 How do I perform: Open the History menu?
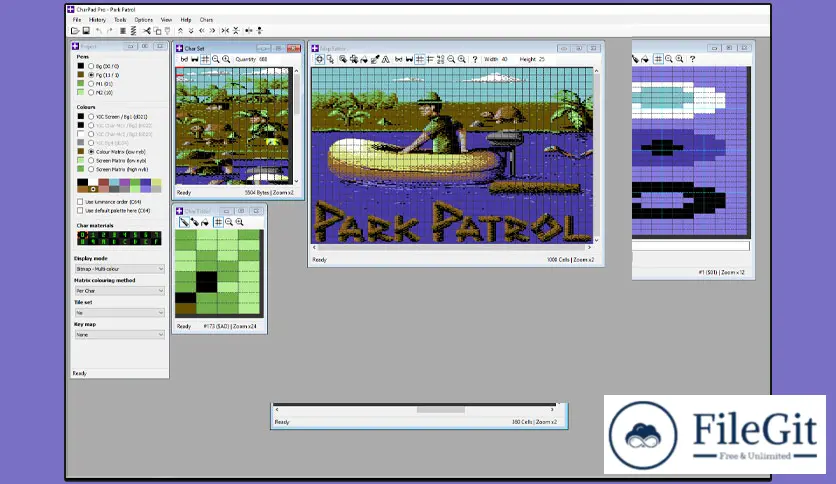pyautogui.click(x=97, y=20)
